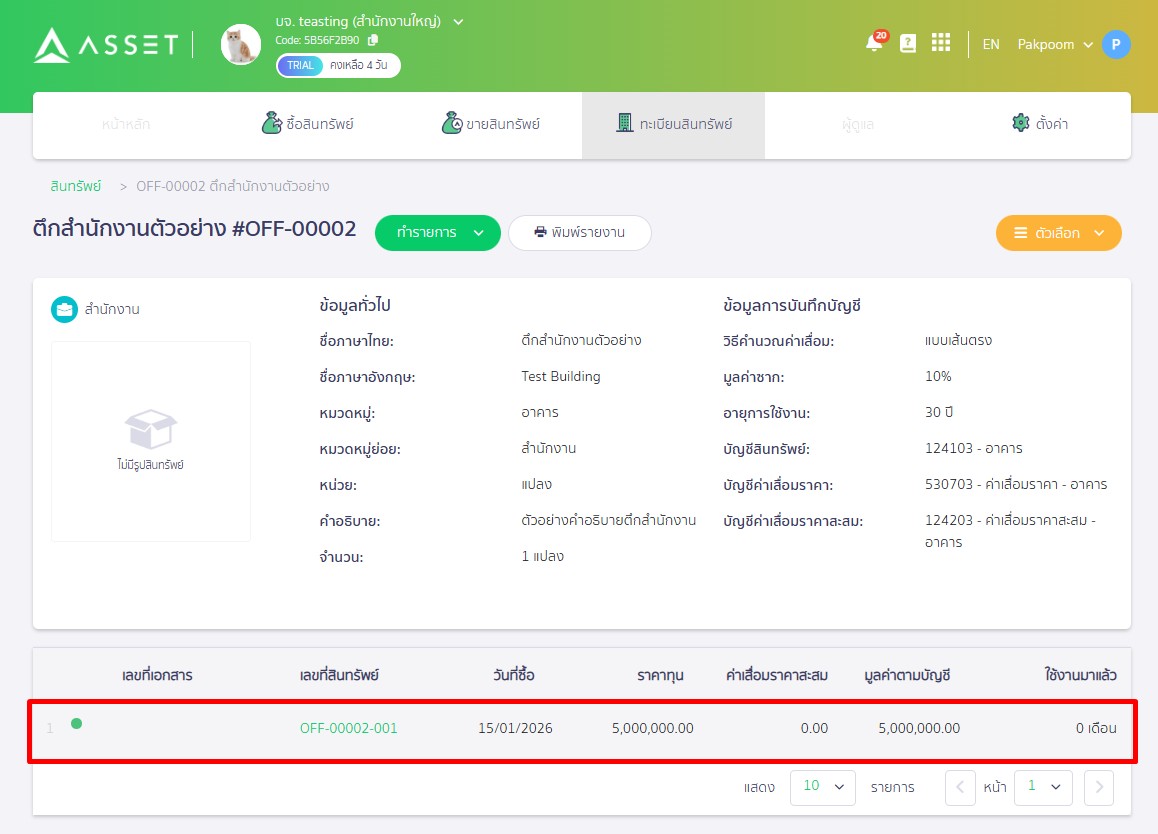Click the empty asset image placeholder icon

coord(150,426)
